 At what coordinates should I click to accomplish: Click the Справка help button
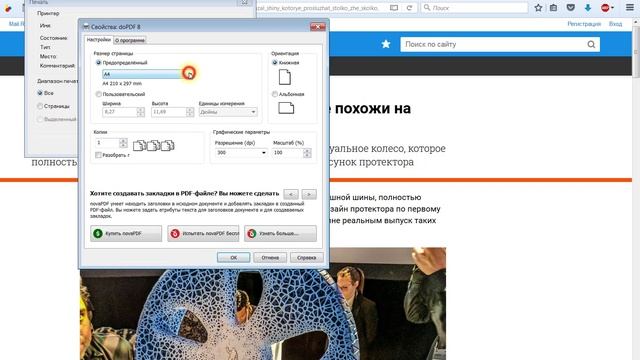tap(307, 258)
